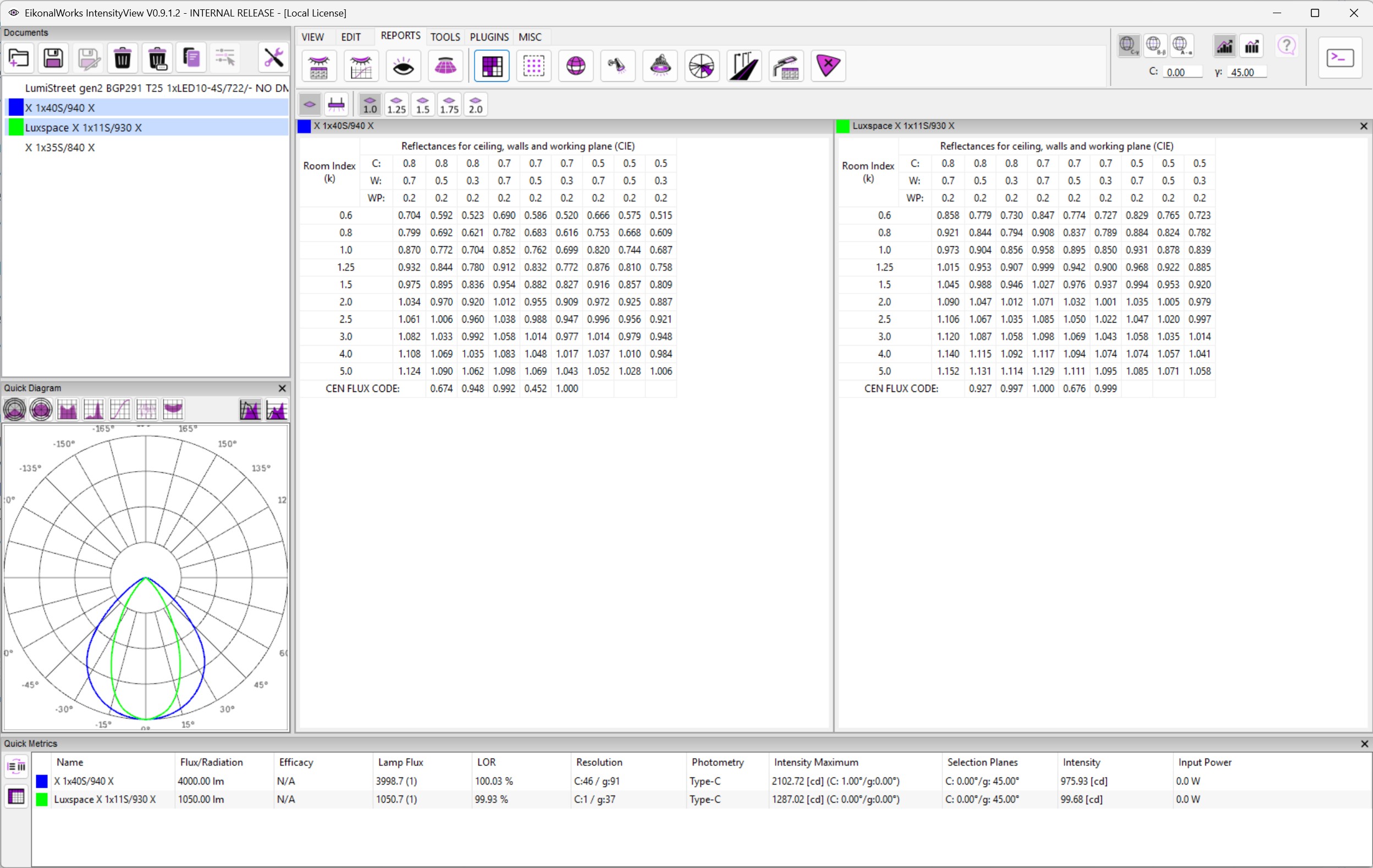Open the MISC tab
Viewport: 1373px width, 868px height.
tap(530, 37)
